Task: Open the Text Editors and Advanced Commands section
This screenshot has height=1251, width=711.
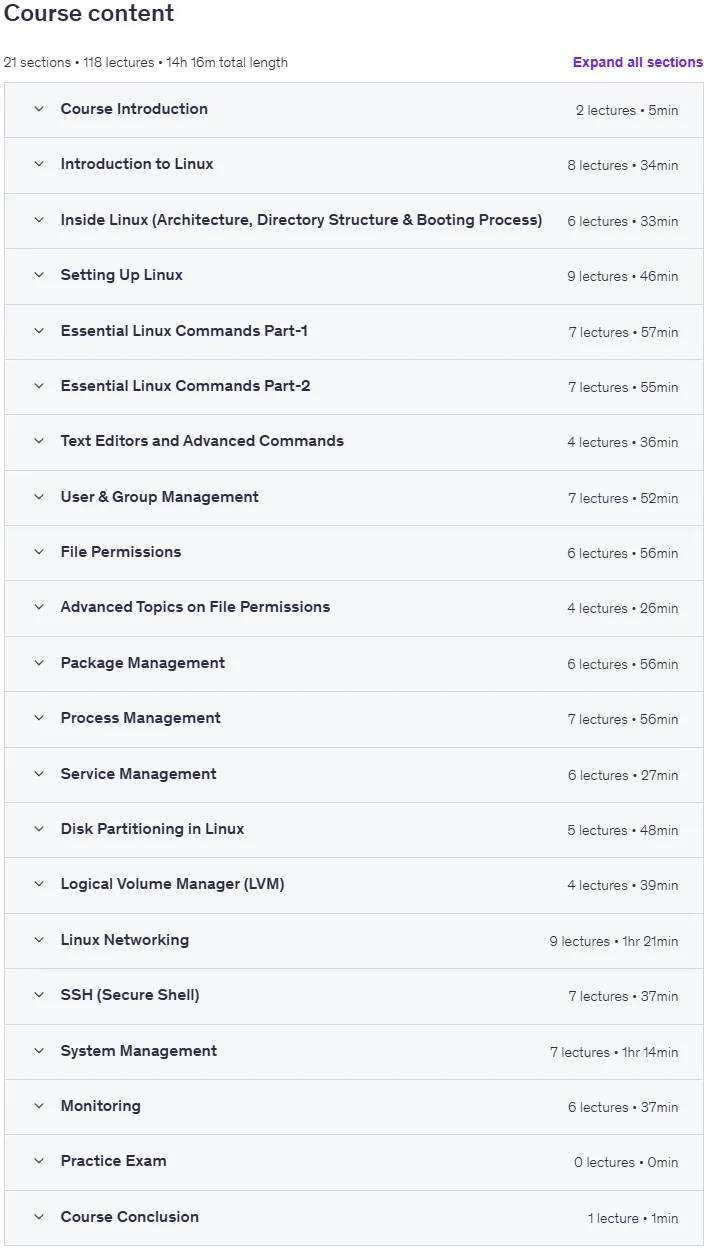Action: tap(354, 441)
